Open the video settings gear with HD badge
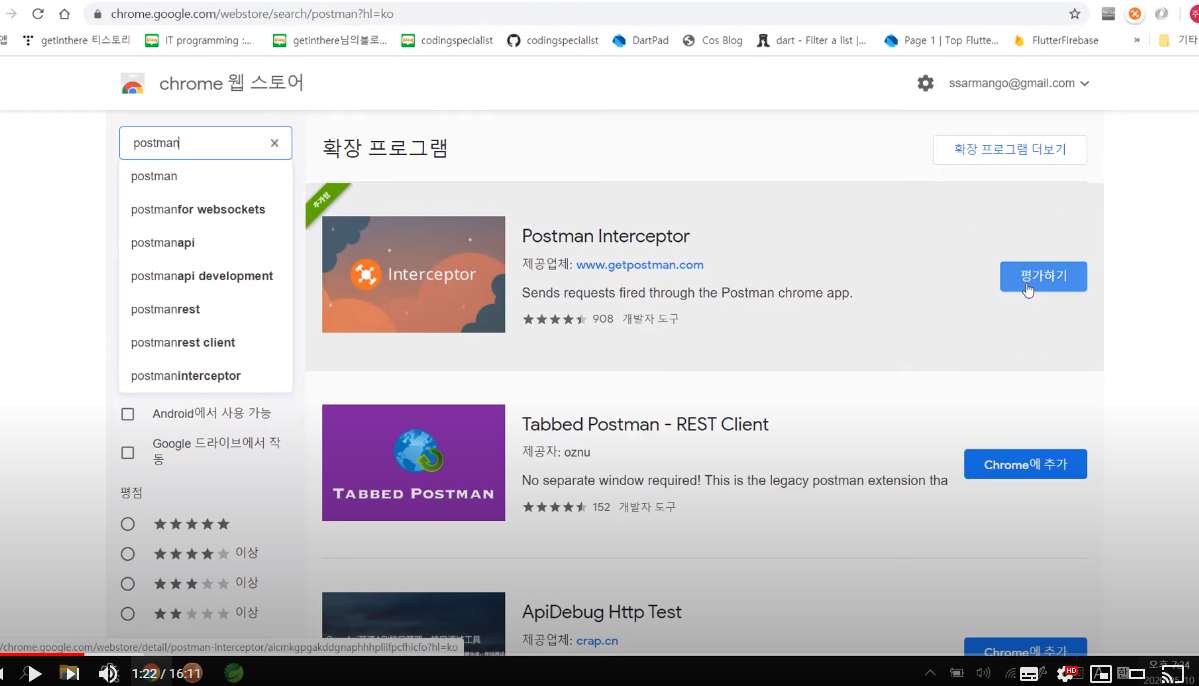Screen dimensions: 1199x686 [1066, 674]
